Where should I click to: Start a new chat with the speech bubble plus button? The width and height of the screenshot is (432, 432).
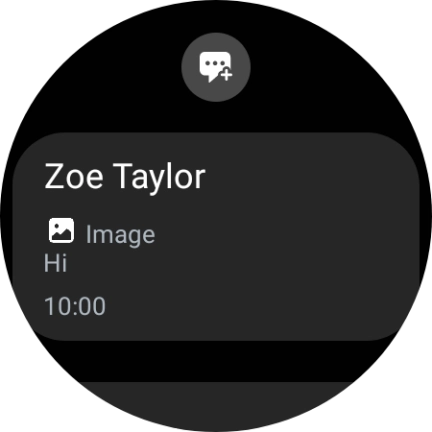[x=216, y=67]
